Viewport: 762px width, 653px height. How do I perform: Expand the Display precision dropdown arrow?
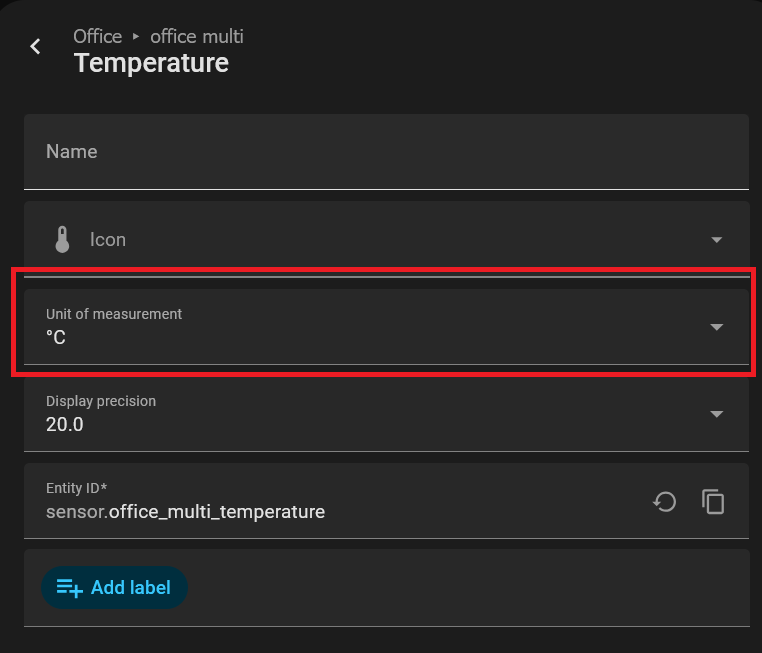coord(716,414)
